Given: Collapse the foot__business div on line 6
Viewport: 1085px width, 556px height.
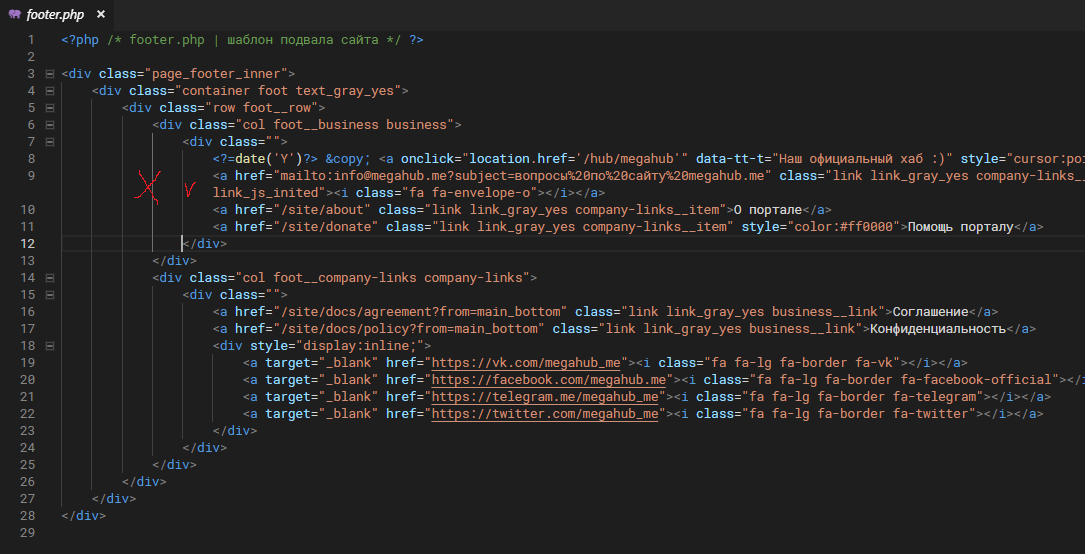Looking at the screenshot, I should (x=50, y=124).
